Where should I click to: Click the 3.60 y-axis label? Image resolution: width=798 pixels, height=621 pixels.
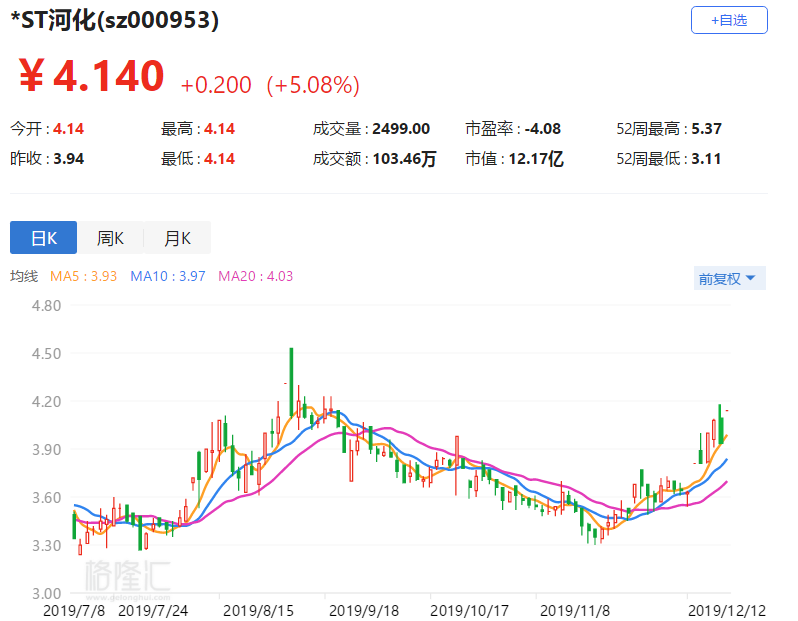[x=46, y=497]
